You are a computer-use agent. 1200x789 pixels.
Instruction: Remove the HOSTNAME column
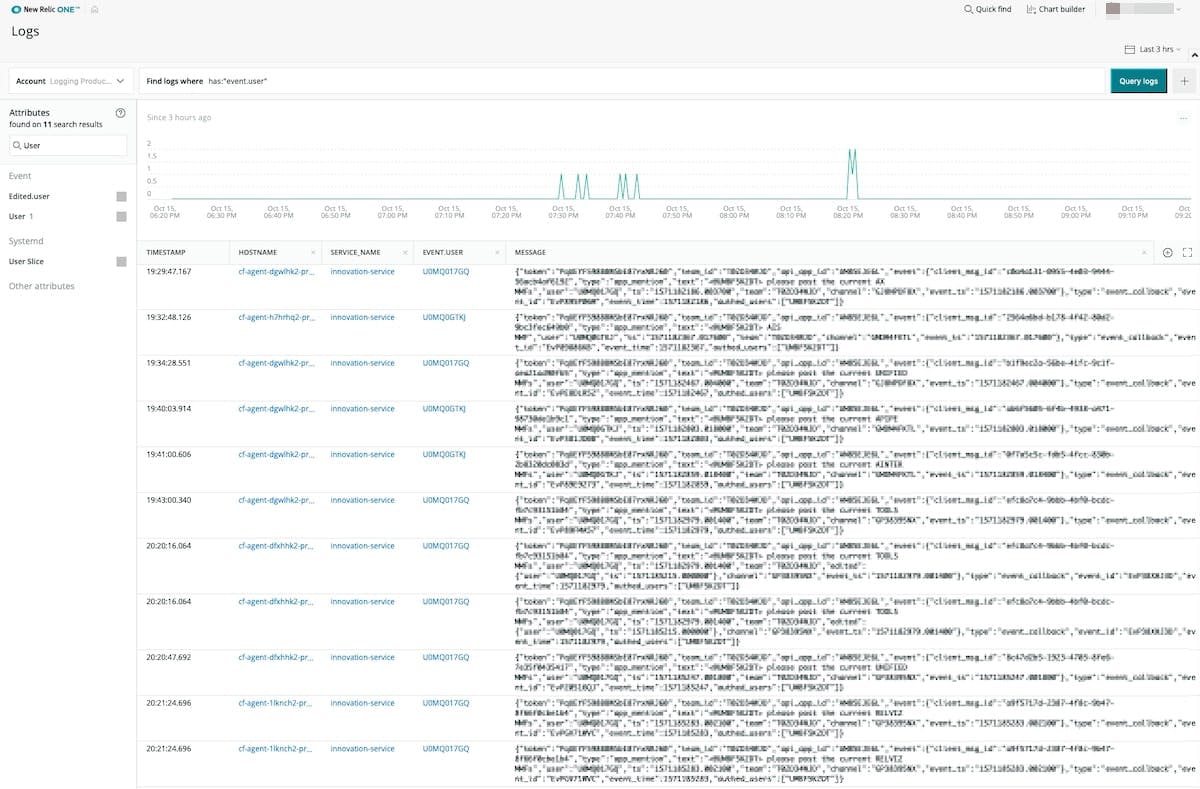(313, 253)
